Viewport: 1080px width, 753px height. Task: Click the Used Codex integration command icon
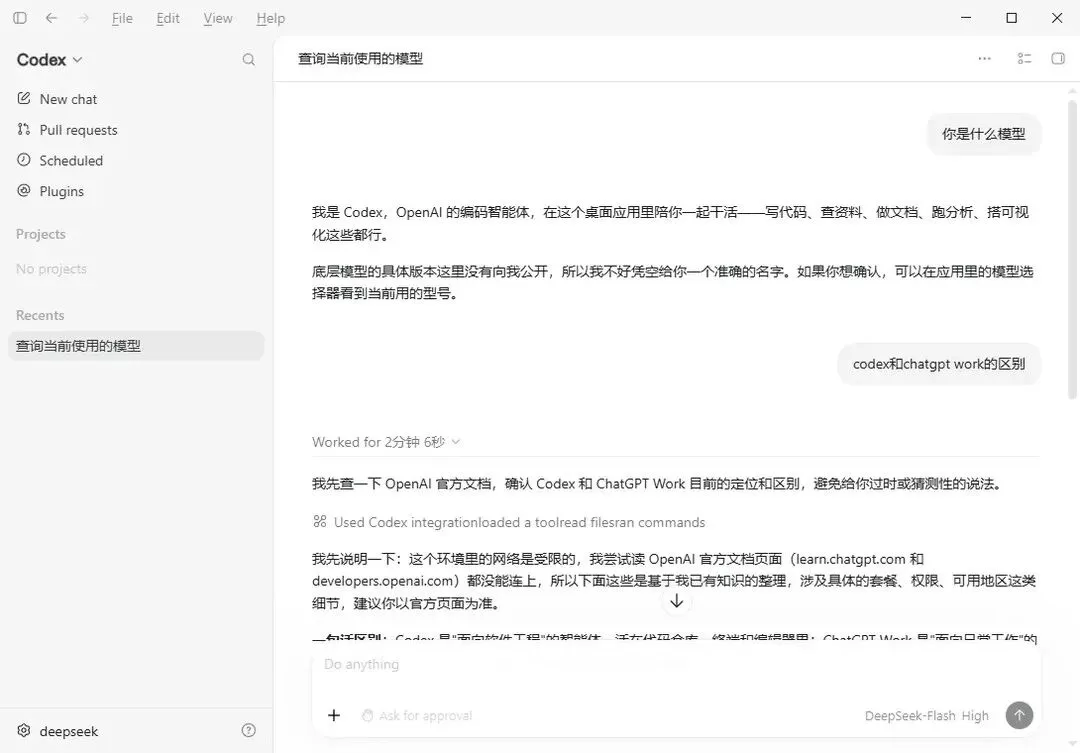click(x=320, y=522)
